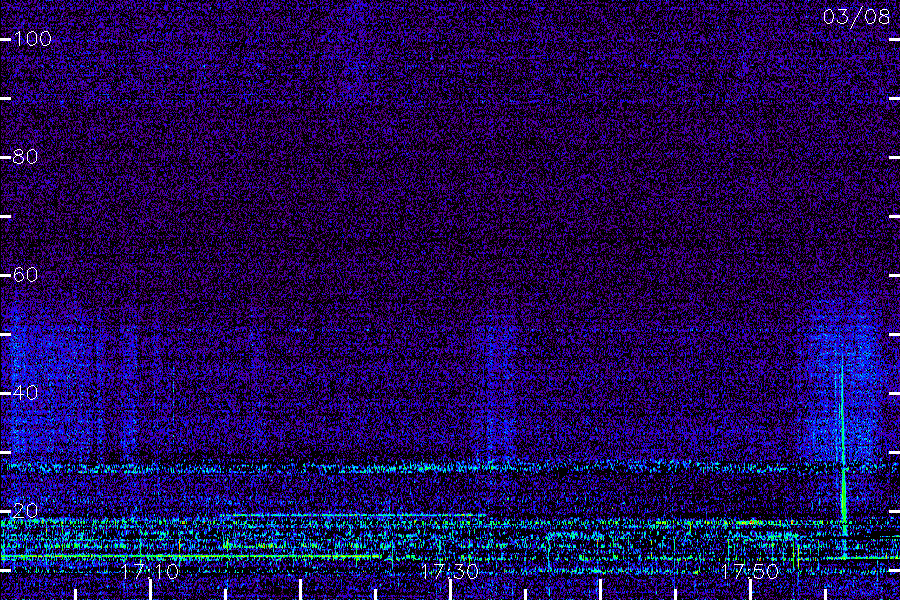Click the 17:10 time axis label

tap(150, 571)
